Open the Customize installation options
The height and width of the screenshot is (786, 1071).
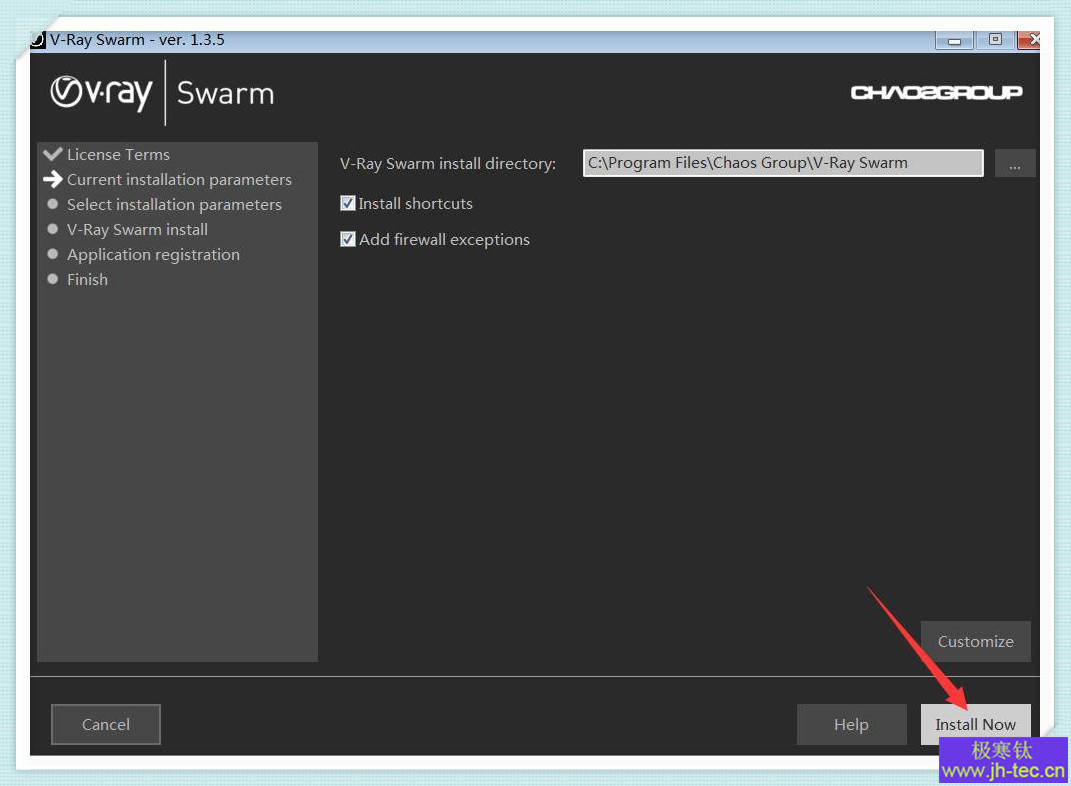point(975,641)
